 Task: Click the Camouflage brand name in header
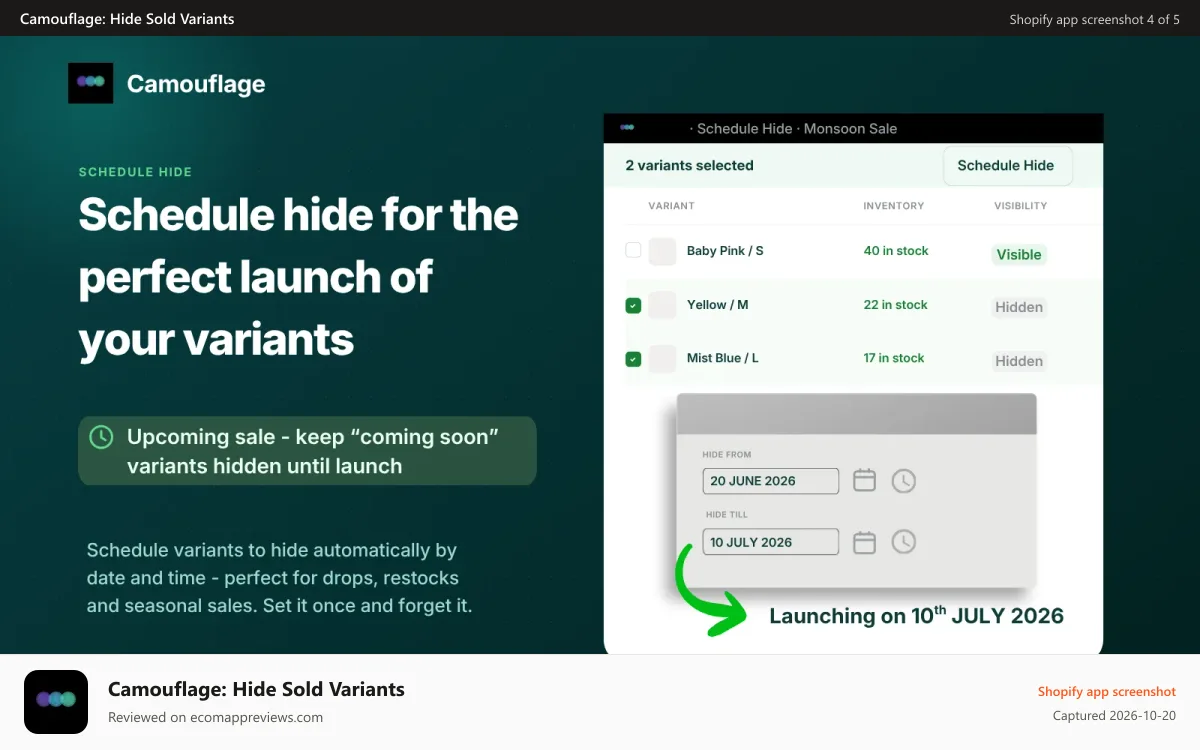(x=196, y=84)
